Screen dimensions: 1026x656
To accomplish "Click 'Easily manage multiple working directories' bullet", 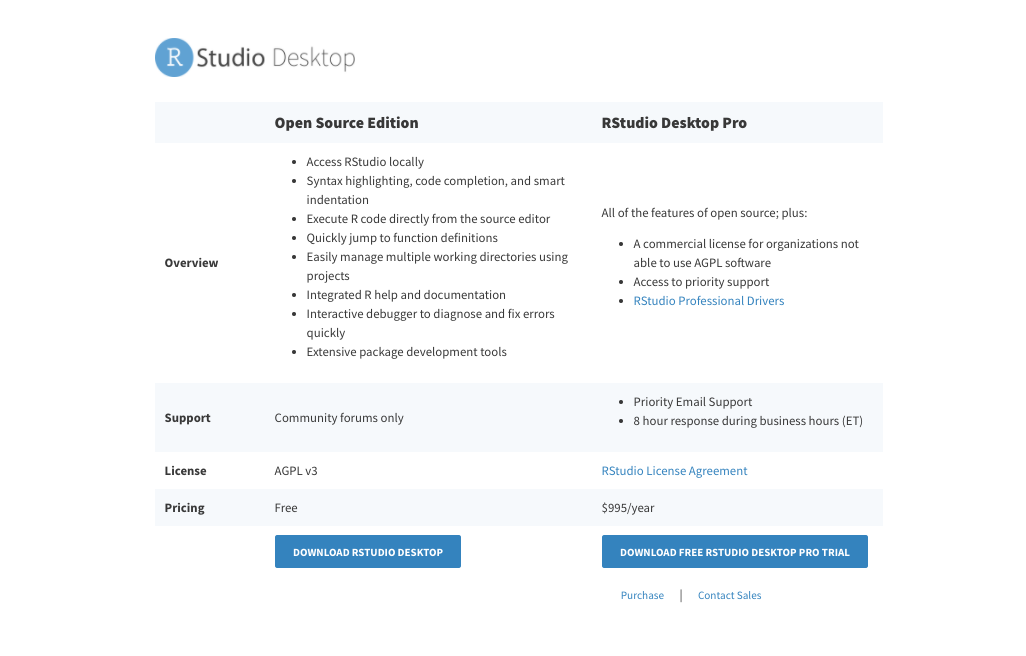I will pos(437,266).
